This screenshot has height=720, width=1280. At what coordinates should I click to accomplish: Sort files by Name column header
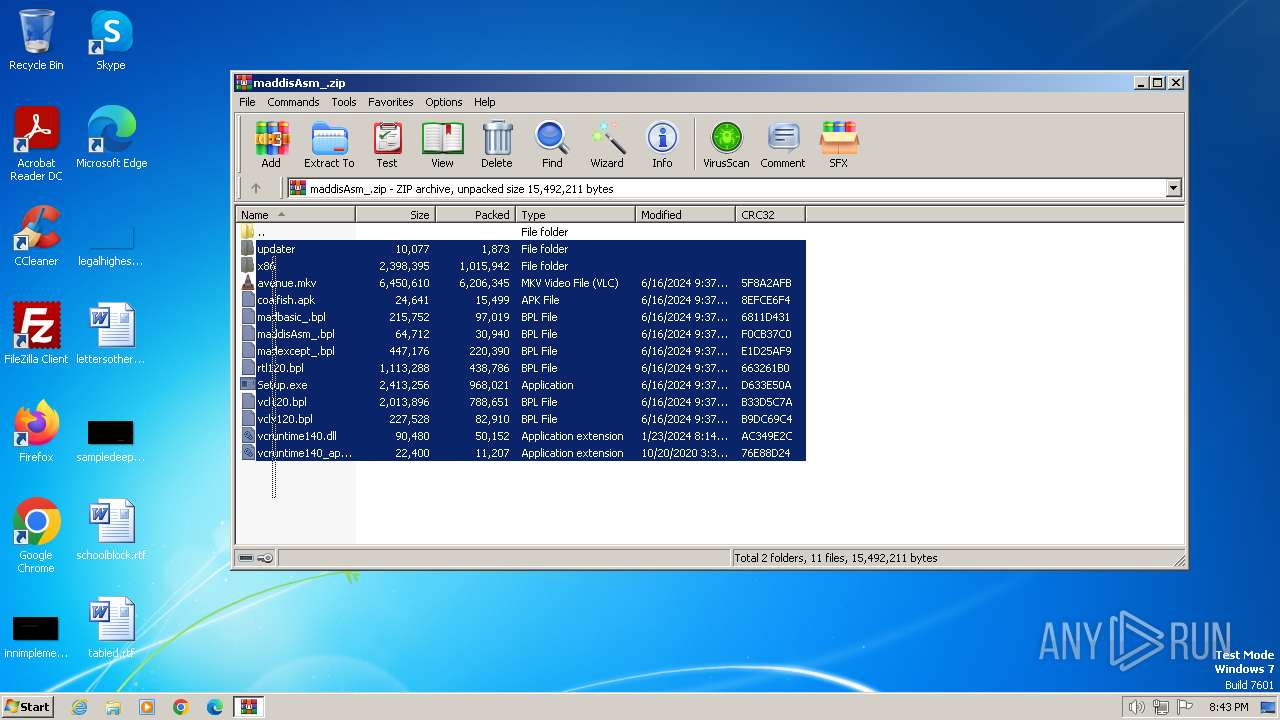[x=296, y=215]
